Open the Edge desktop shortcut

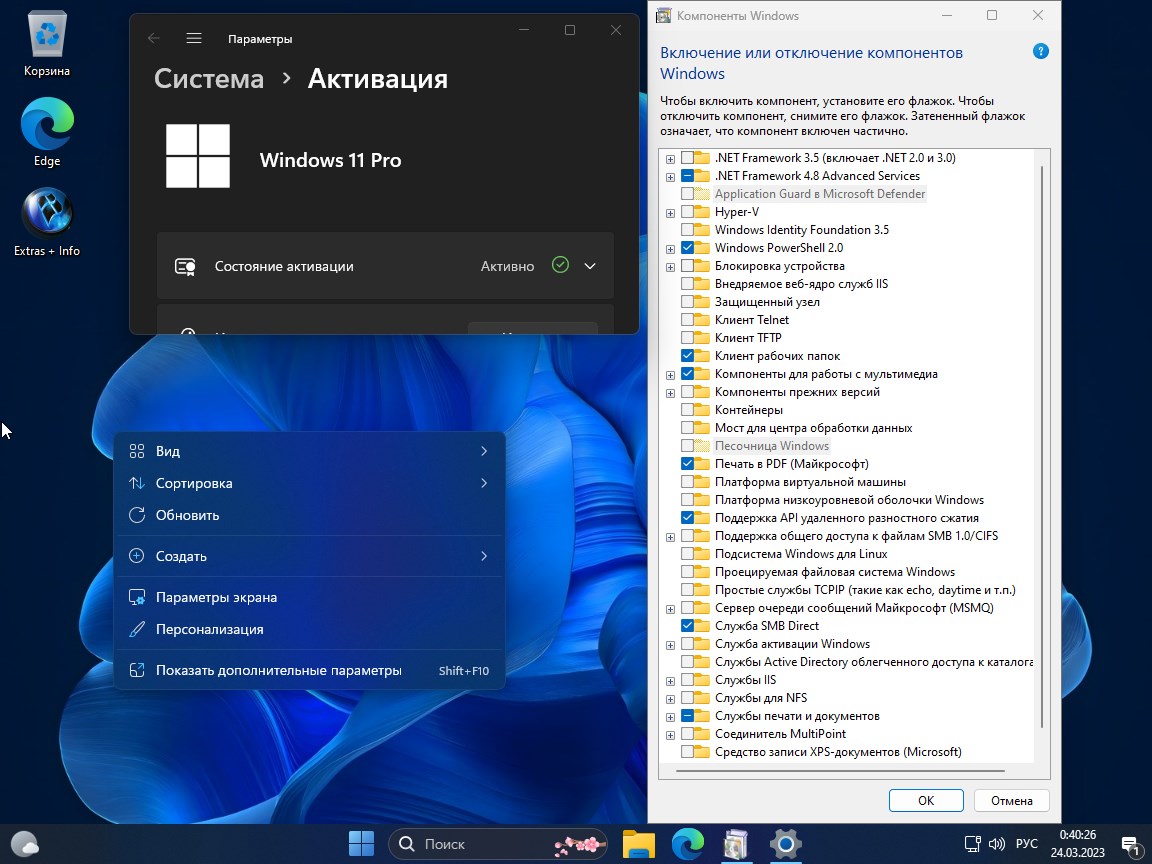click(x=47, y=132)
